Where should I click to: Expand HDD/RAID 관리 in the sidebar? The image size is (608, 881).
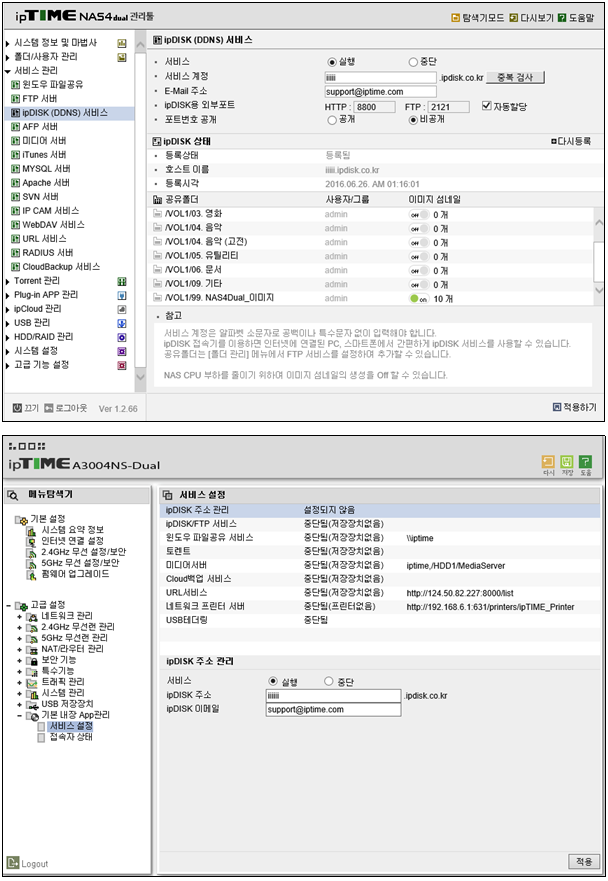(7, 337)
